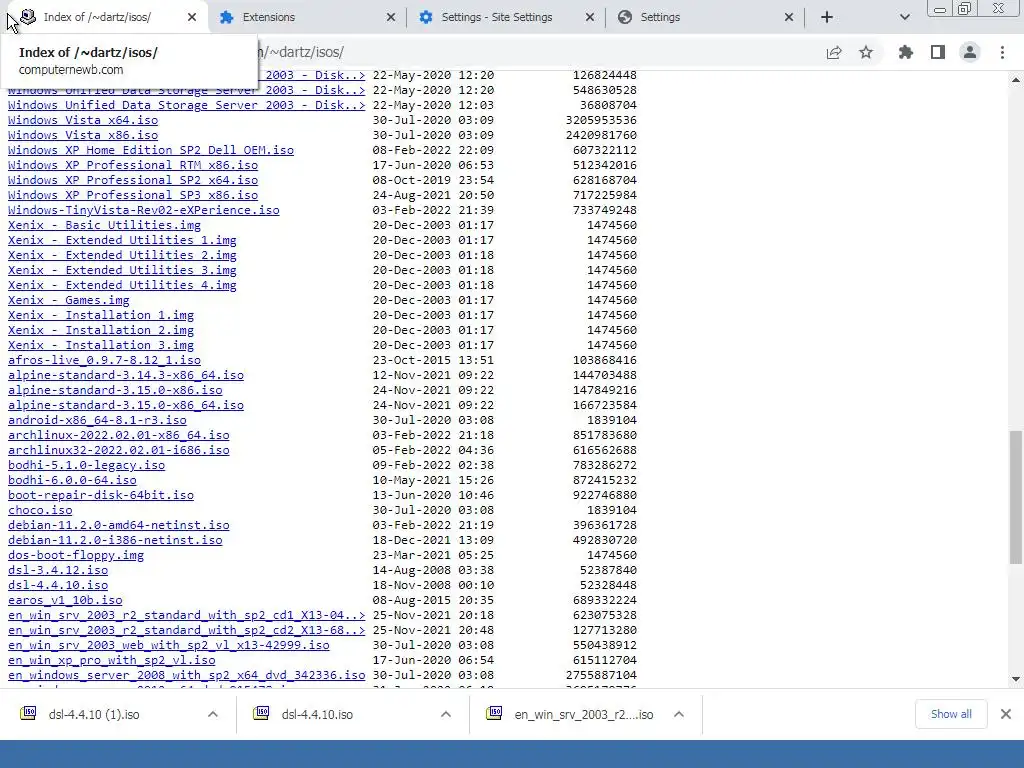Click the dsl-4.4.10.iso download file icon

coord(261,712)
